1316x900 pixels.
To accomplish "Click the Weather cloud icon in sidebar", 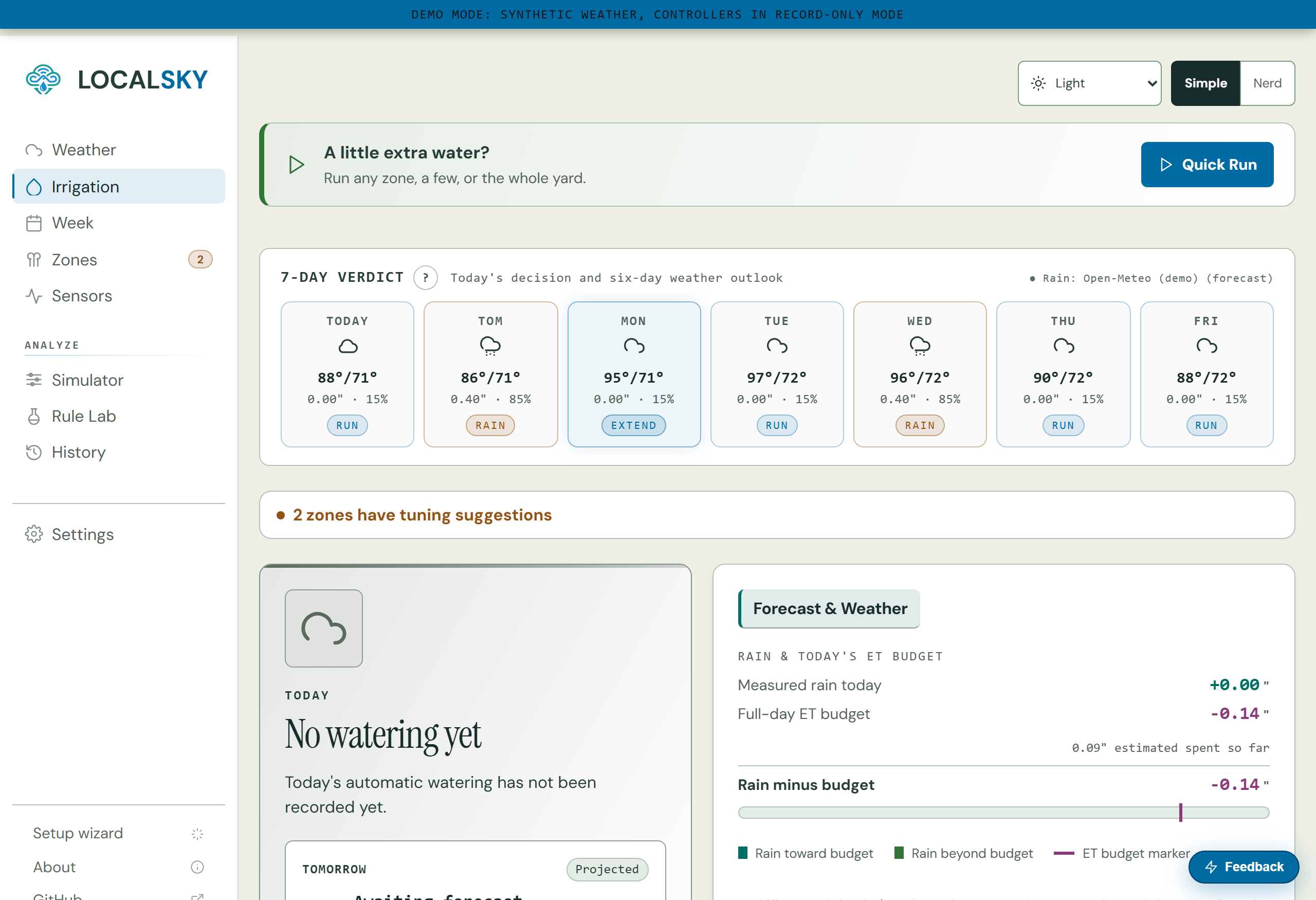I will pyautogui.click(x=34, y=150).
